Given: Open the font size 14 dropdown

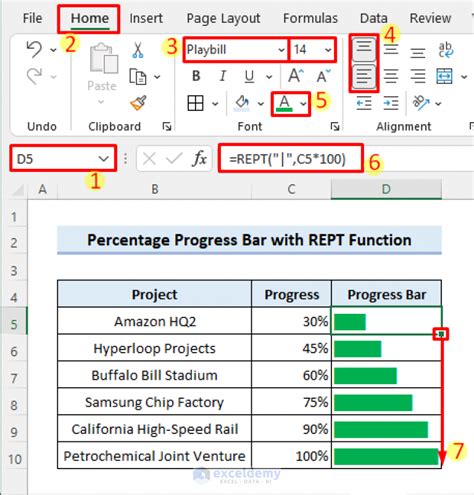Looking at the screenshot, I should pyautogui.click(x=328, y=50).
